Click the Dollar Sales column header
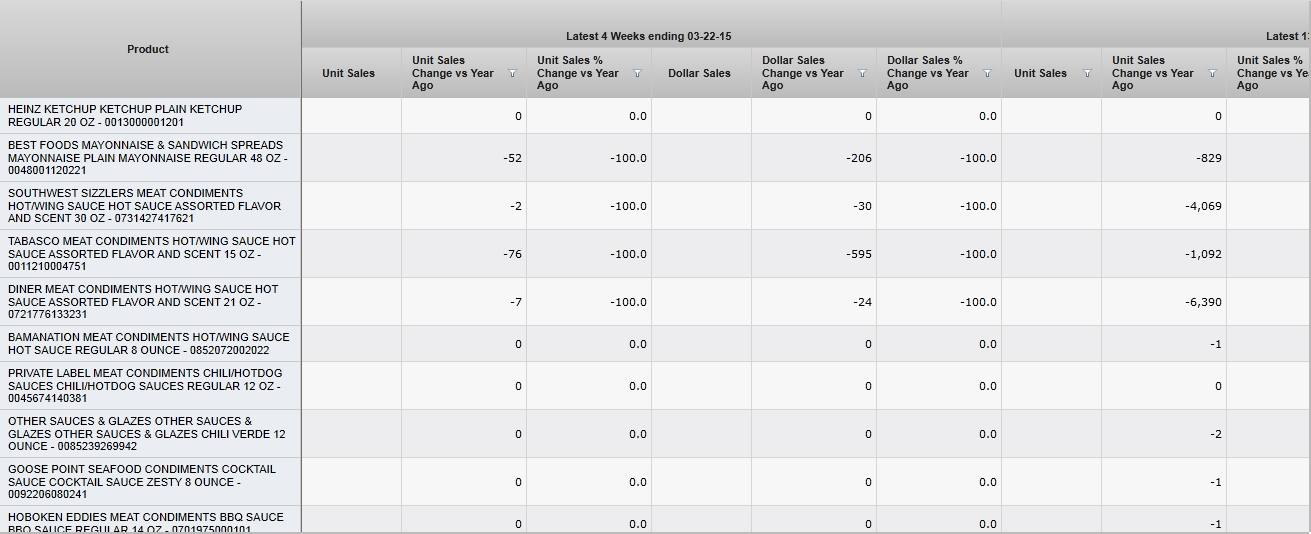Viewport: 1311px width, 534px height. (x=699, y=73)
